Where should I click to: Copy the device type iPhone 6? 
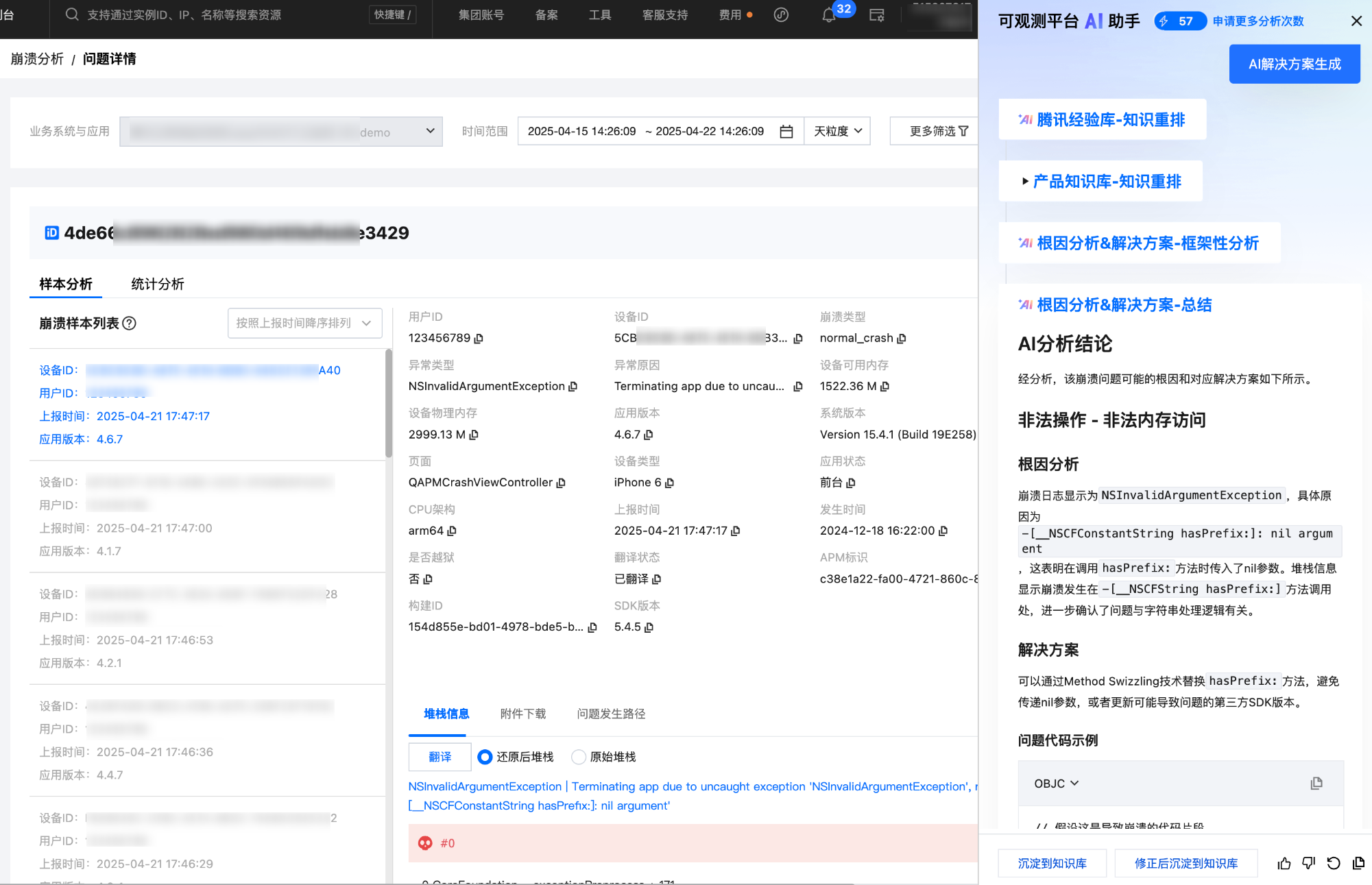[x=670, y=483]
